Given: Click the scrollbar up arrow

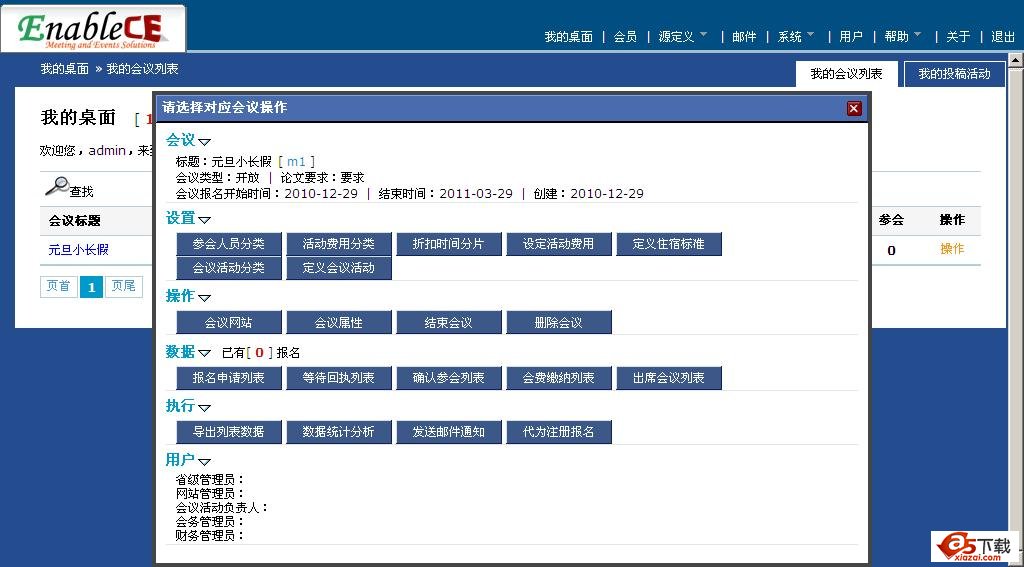Looking at the screenshot, I should click(1016, 61).
